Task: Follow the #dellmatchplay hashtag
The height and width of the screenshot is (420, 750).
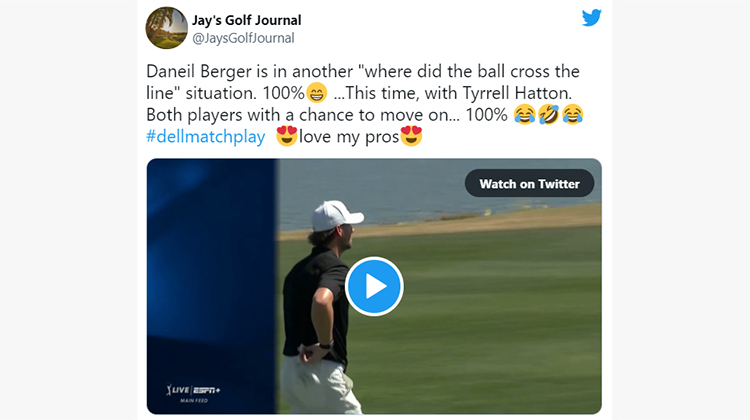Action: click(206, 137)
